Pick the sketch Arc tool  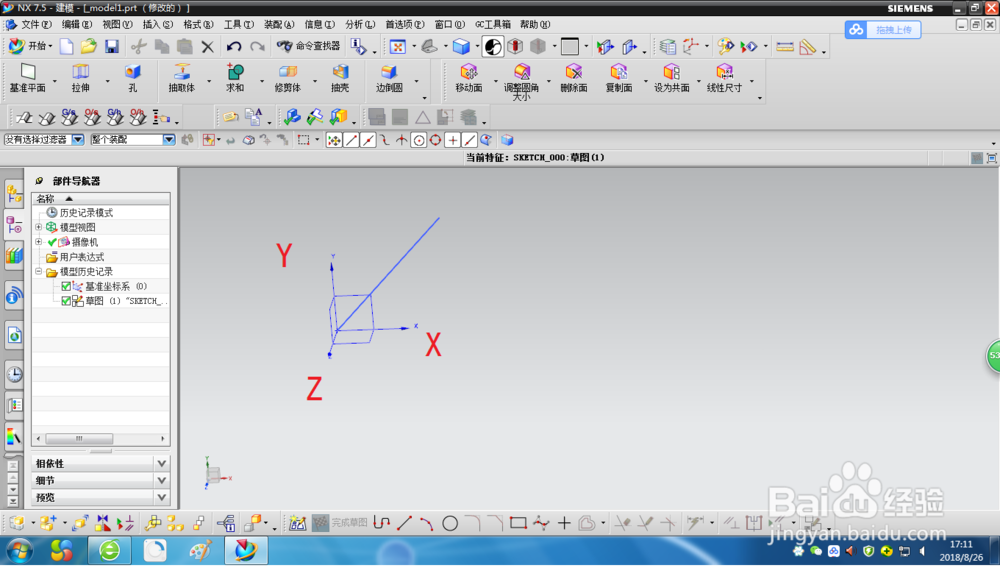pyautogui.click(x=427, y=523)
